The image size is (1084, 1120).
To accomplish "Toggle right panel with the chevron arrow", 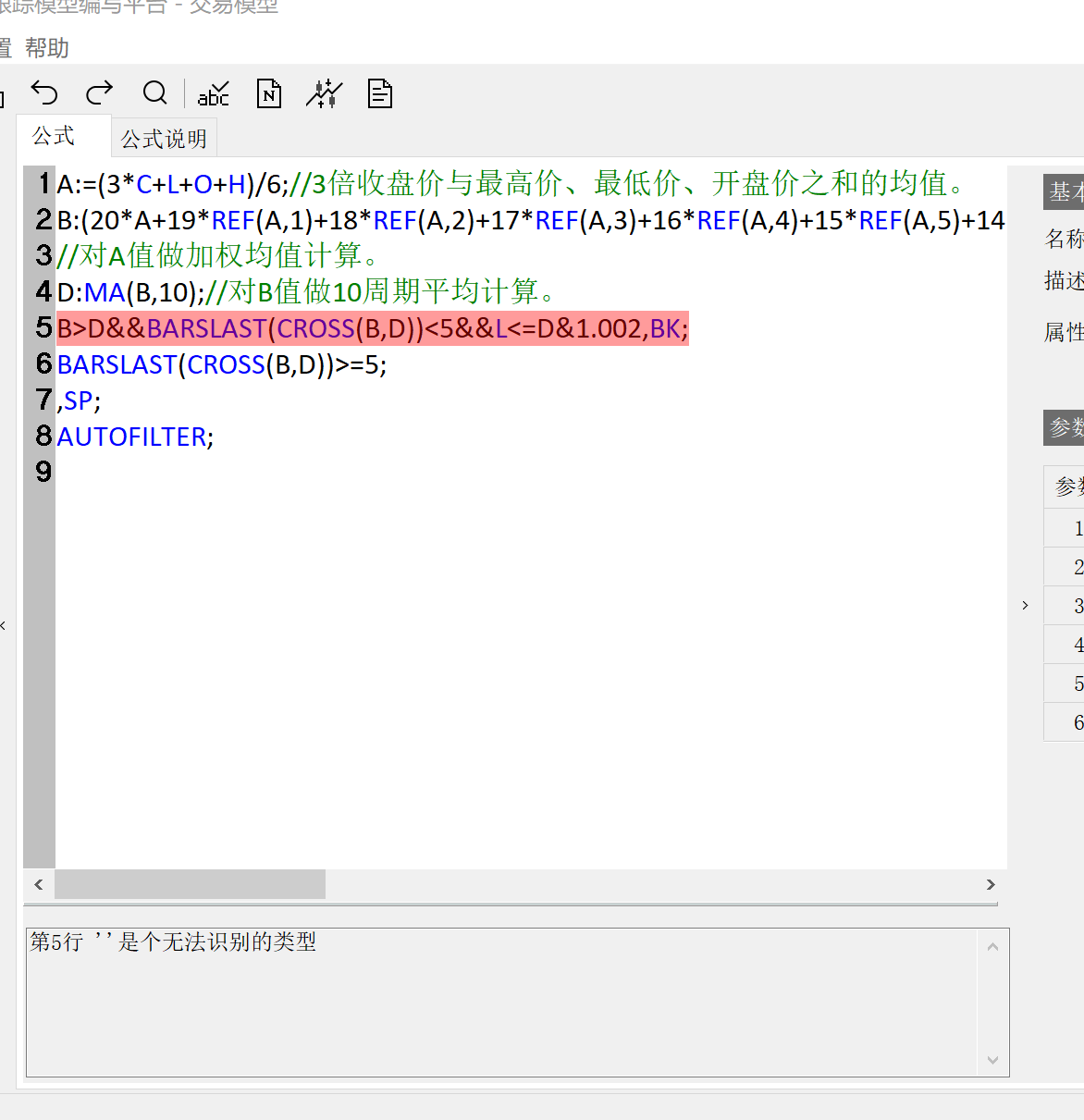I will [1025, 606].
